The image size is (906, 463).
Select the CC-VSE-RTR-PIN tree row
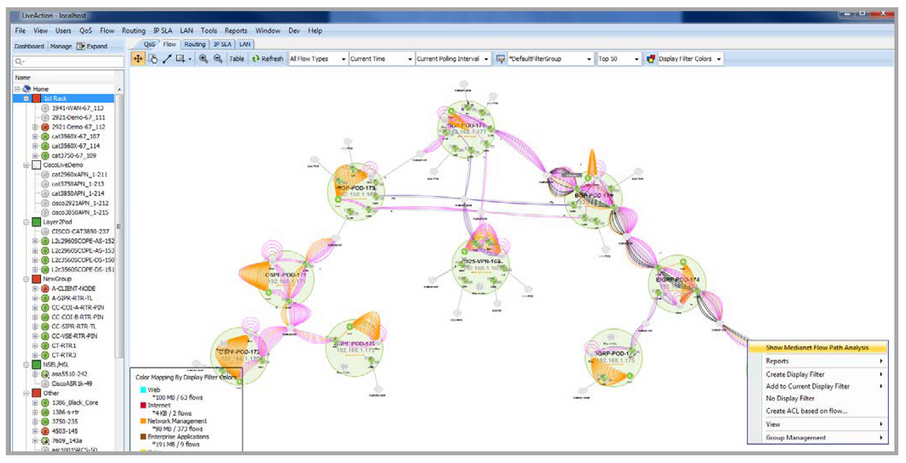point(74,336)
